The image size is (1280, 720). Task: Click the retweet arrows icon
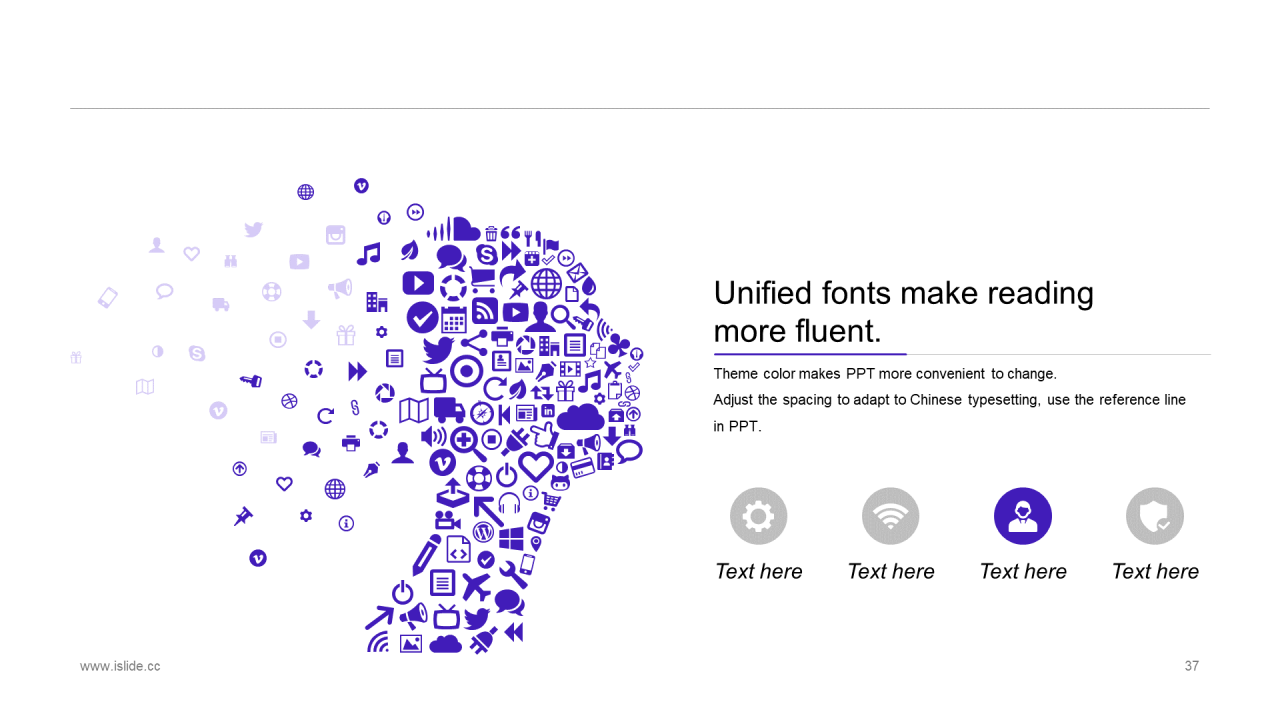tap(542, 393)
